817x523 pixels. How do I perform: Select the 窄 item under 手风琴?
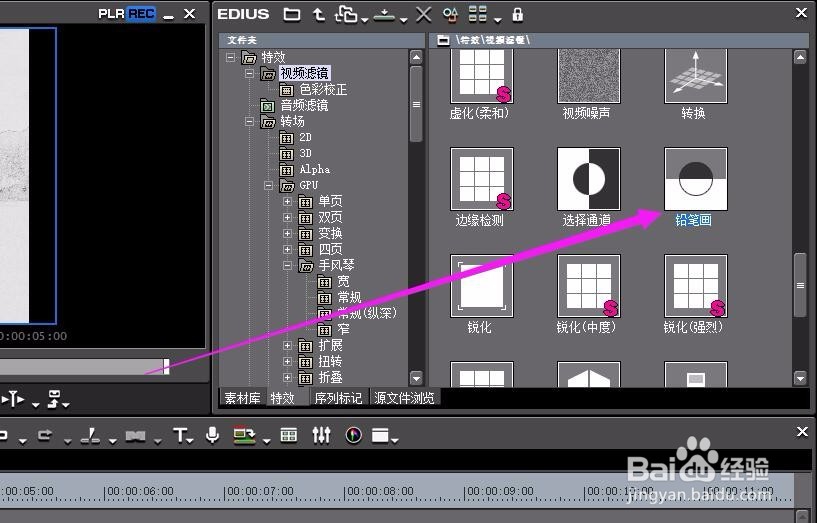[x=343, y=329]
